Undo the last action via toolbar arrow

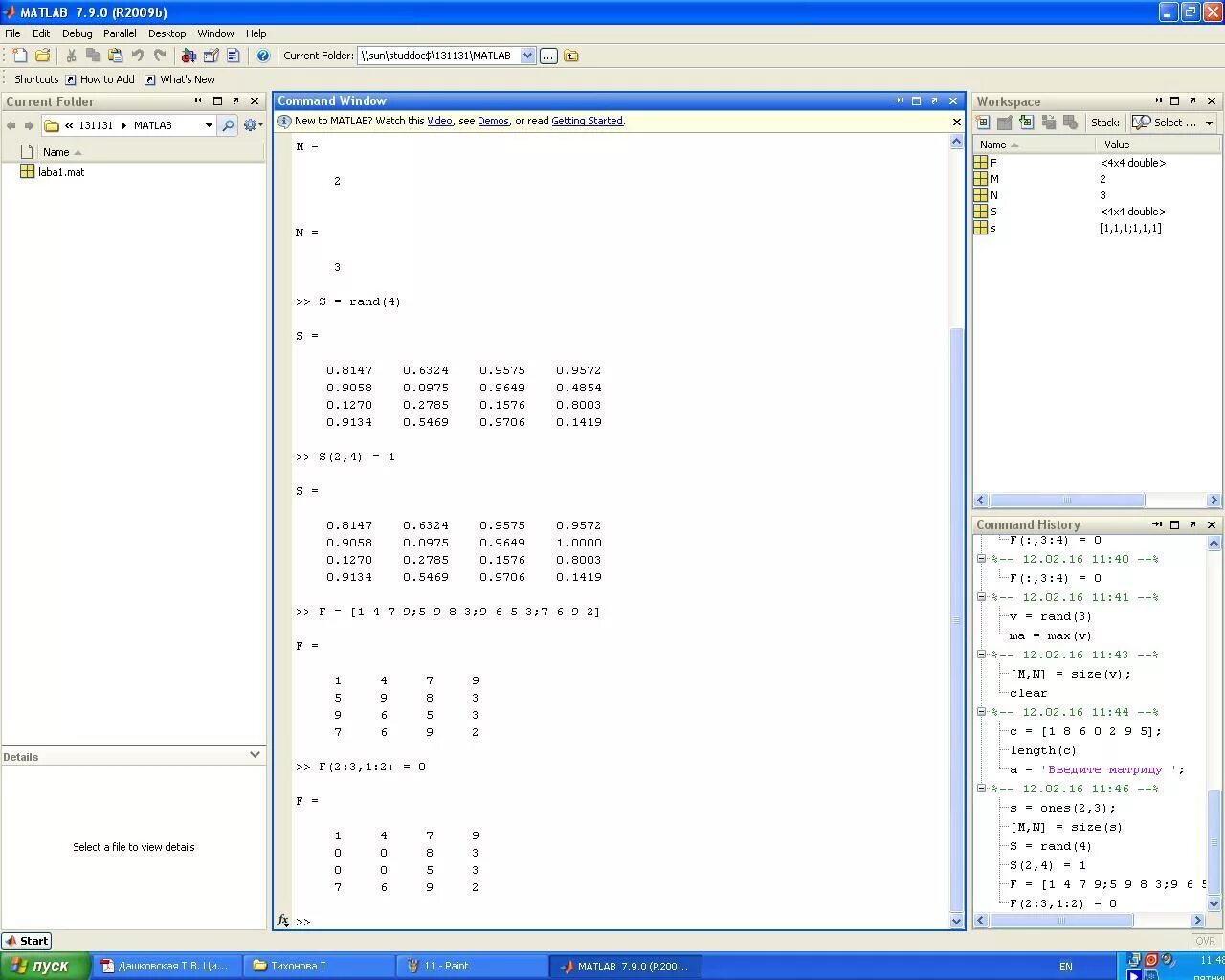(138, 56)
